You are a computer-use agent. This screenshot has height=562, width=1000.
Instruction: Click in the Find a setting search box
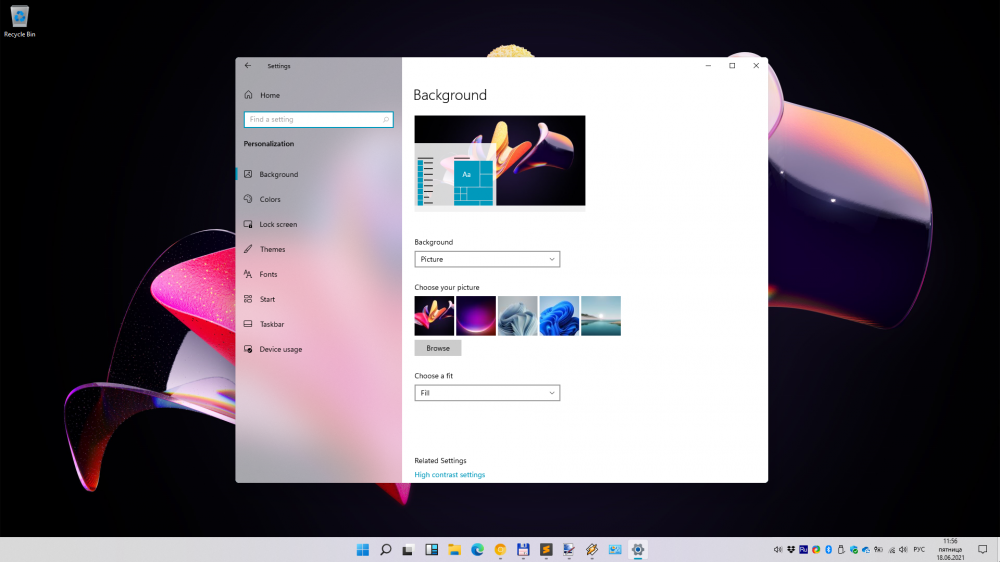coord(312,119)
